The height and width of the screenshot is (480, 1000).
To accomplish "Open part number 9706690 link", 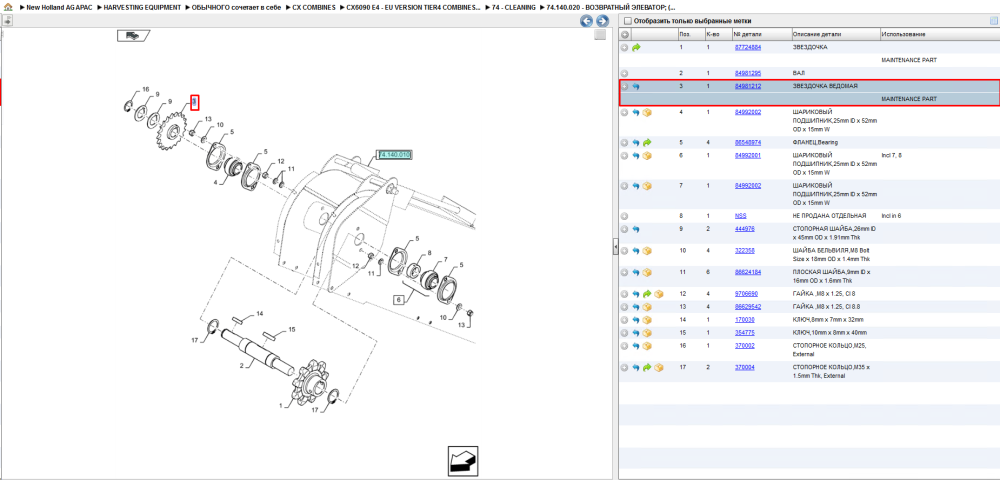I will tap(746, 294).
